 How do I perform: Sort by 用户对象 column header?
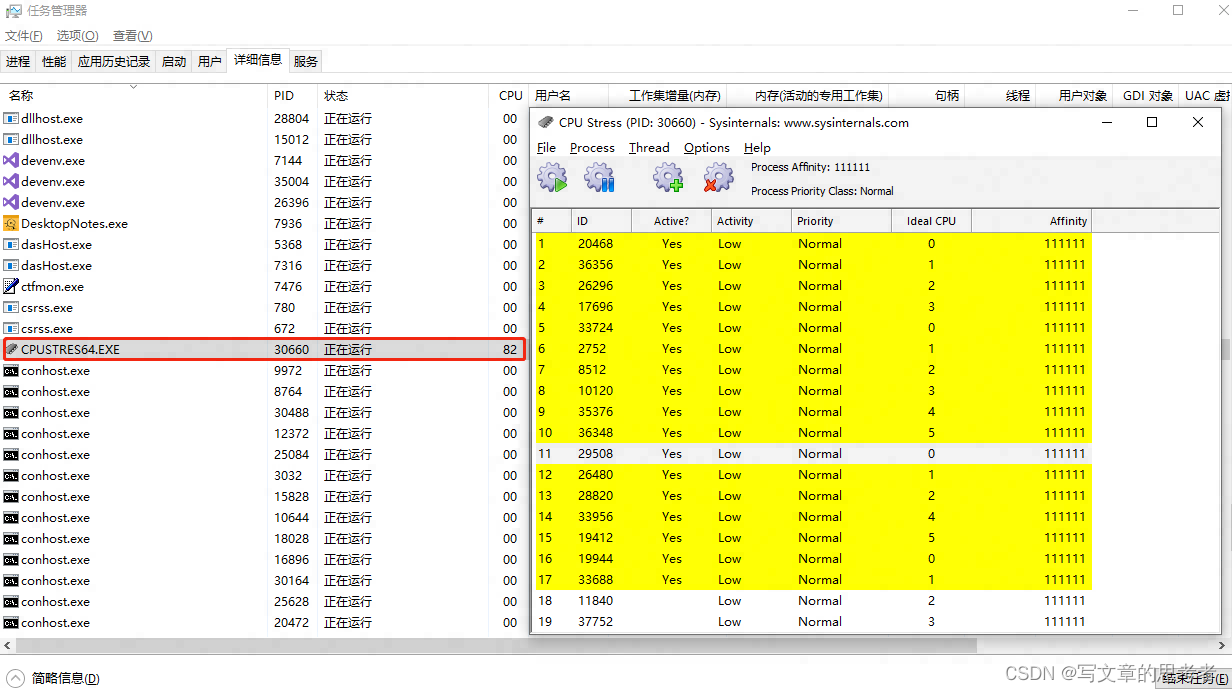[x=1074, y=95]
